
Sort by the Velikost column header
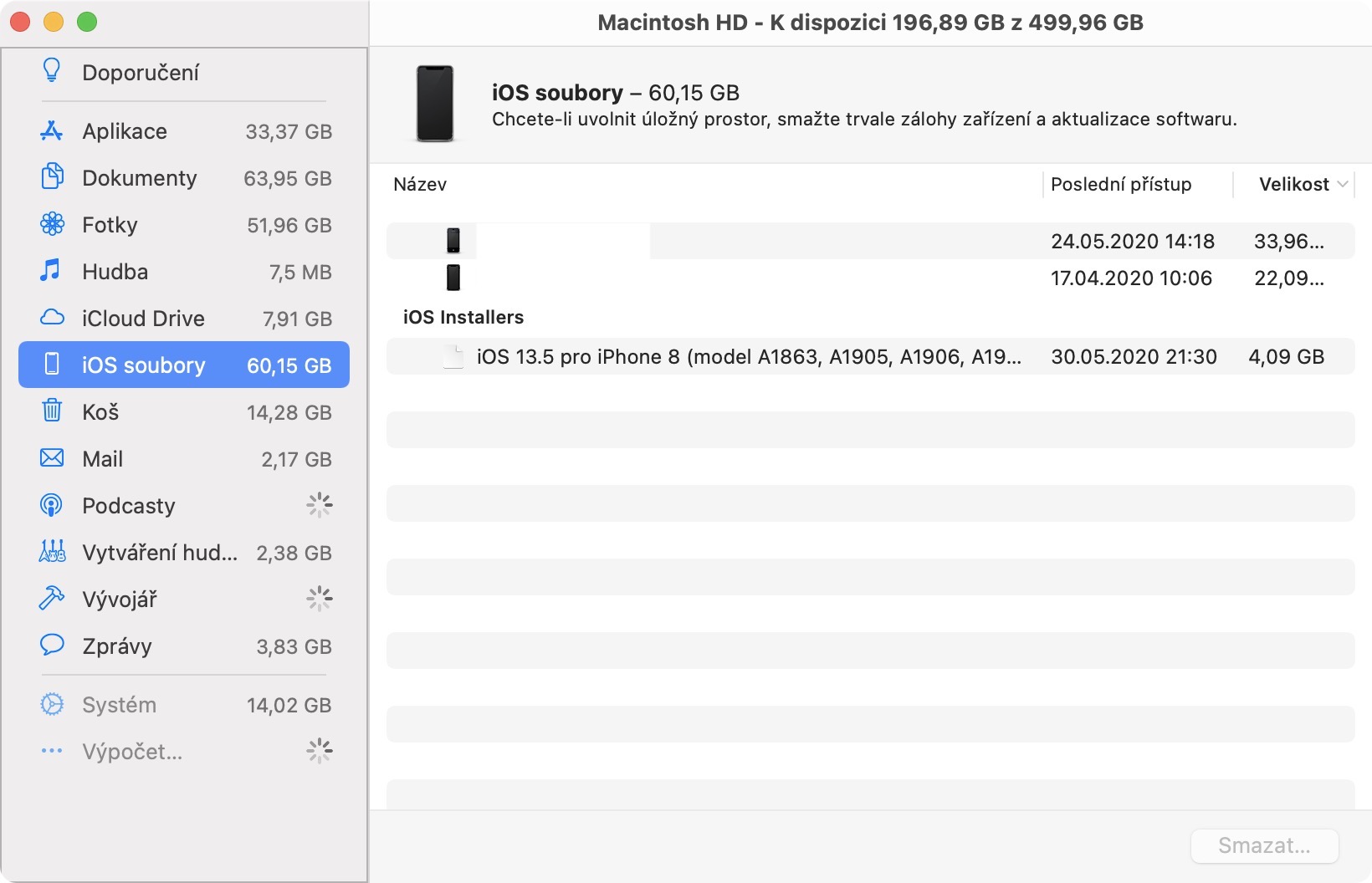pos(1294,184)
